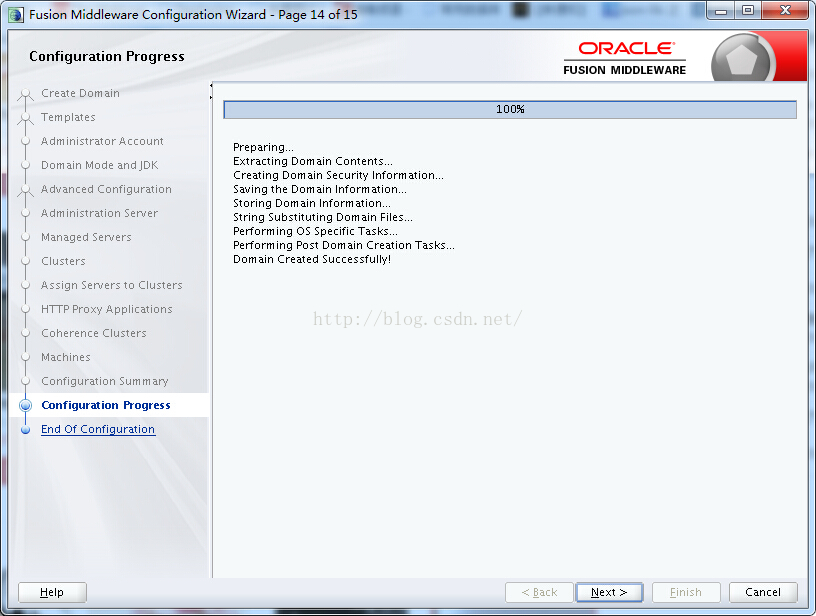The image size is (816, 616).
Task: Select the Configuration Summary step
Action: point(105,381)
